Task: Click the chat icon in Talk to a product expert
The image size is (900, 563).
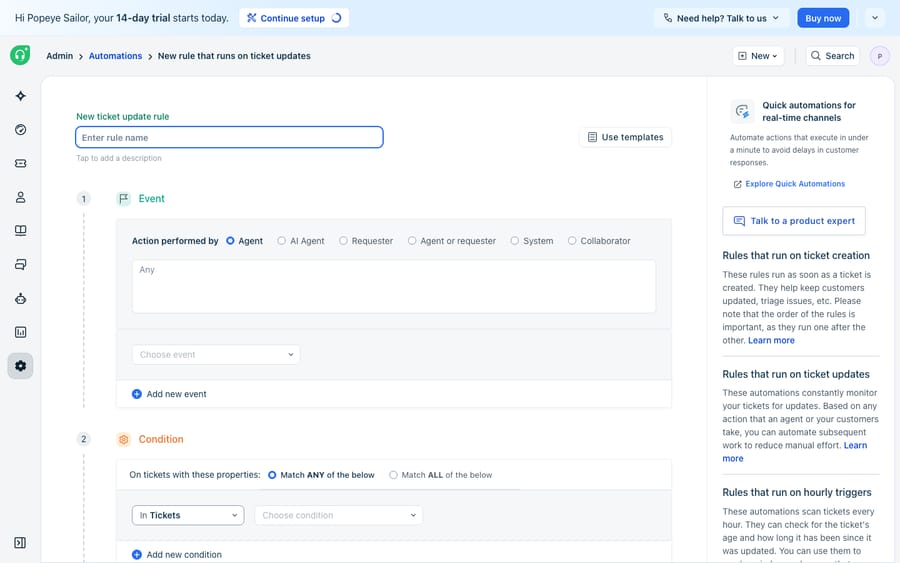Action: coord(739,221)
